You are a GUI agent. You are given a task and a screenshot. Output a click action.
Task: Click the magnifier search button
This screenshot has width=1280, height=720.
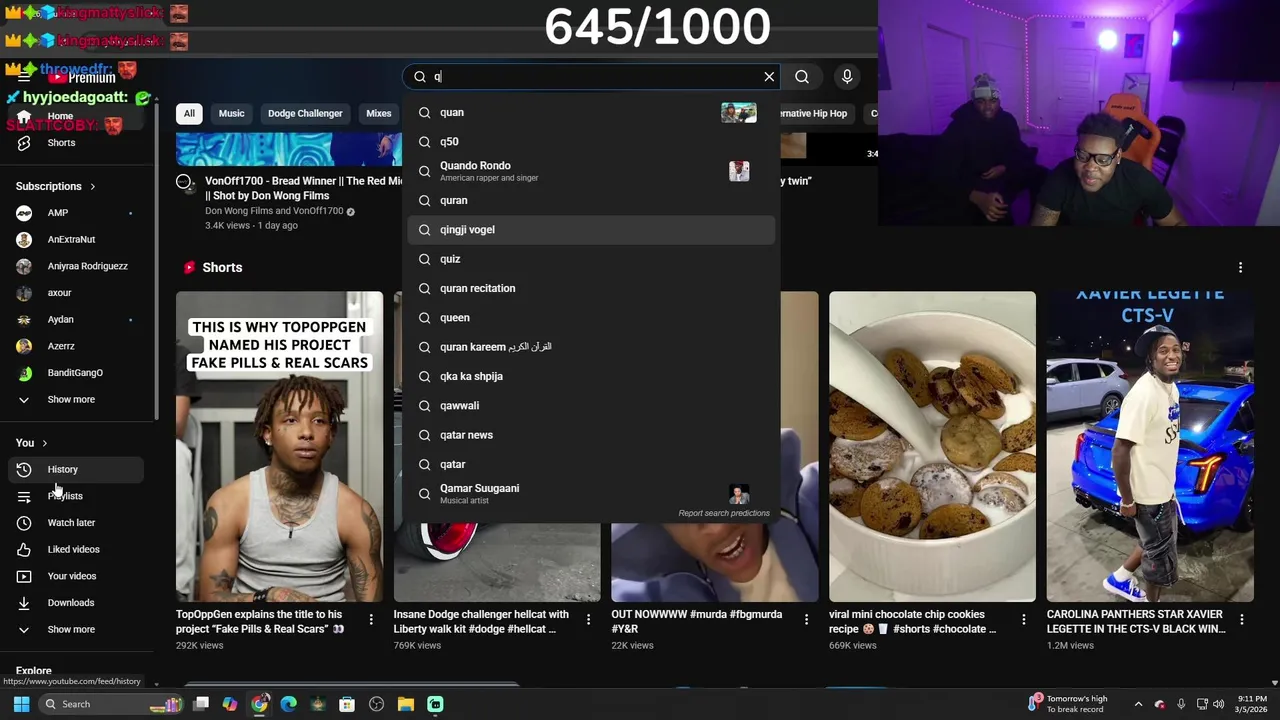click(802, 77)
